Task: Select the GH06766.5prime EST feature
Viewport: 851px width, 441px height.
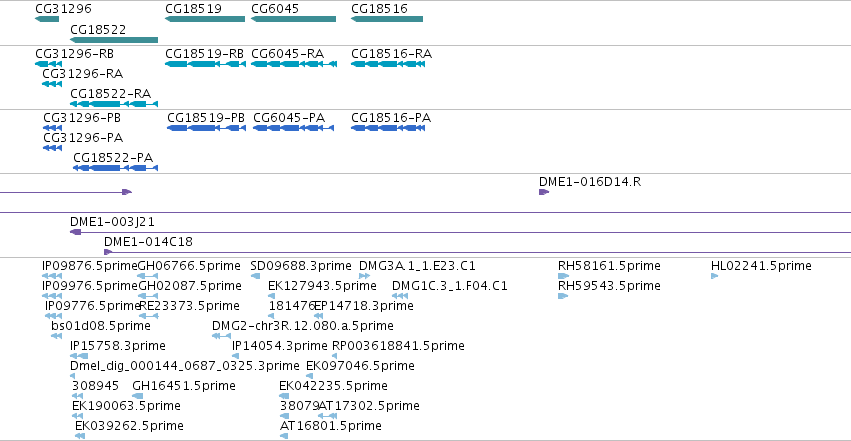Action: point(147,276)
